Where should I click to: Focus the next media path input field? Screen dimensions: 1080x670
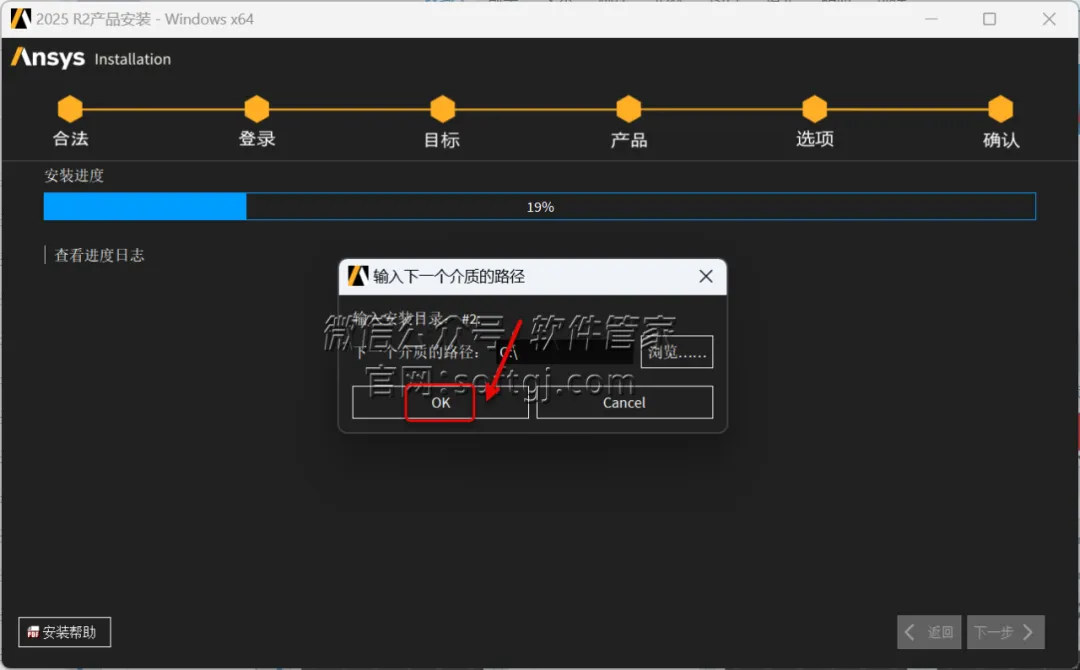coord(565,352)
